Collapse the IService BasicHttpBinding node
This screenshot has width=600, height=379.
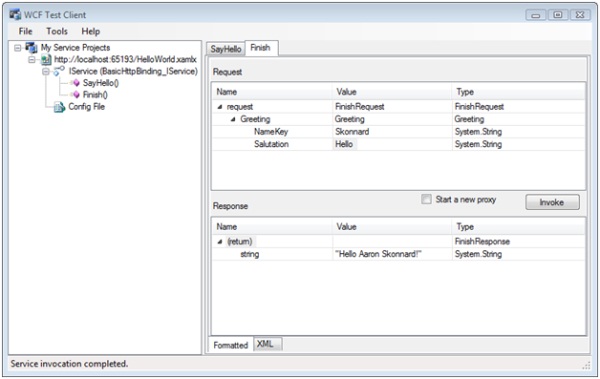click(x=46, y=72)
